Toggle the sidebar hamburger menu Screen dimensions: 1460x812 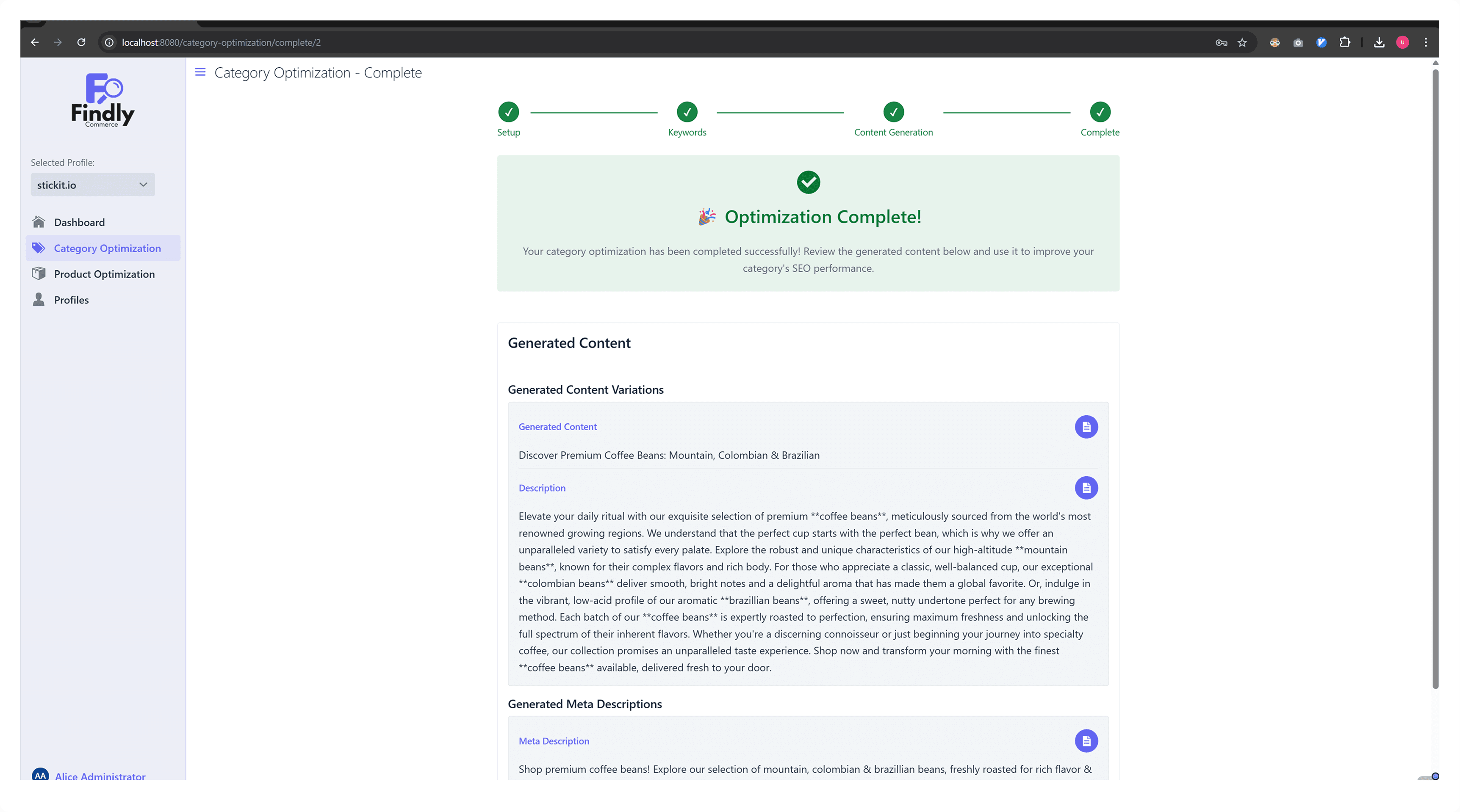pyautogui.click(x=200, y=72)
